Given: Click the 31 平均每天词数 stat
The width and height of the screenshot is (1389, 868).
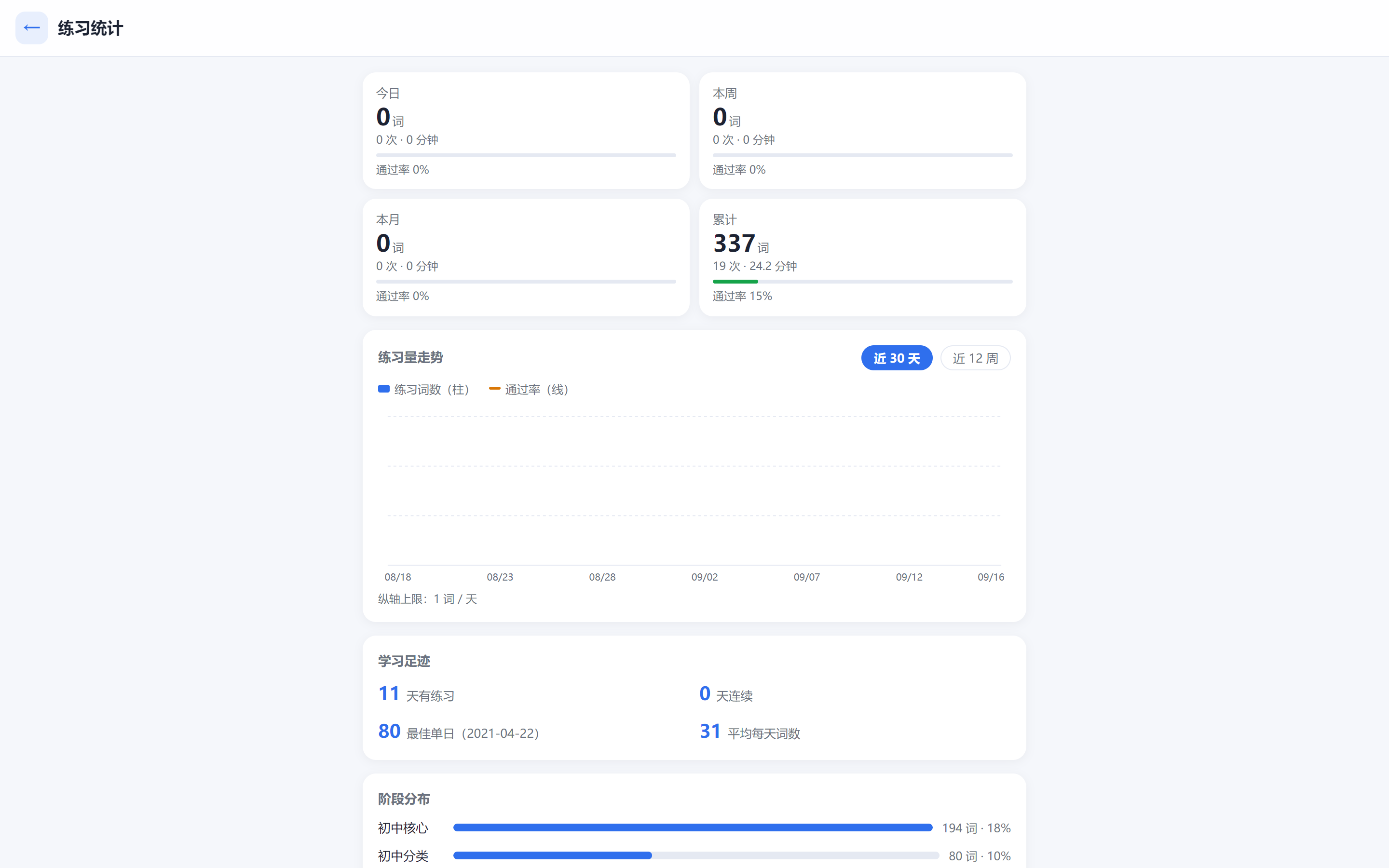Looking at the screenshot, I should pos(749,732).
